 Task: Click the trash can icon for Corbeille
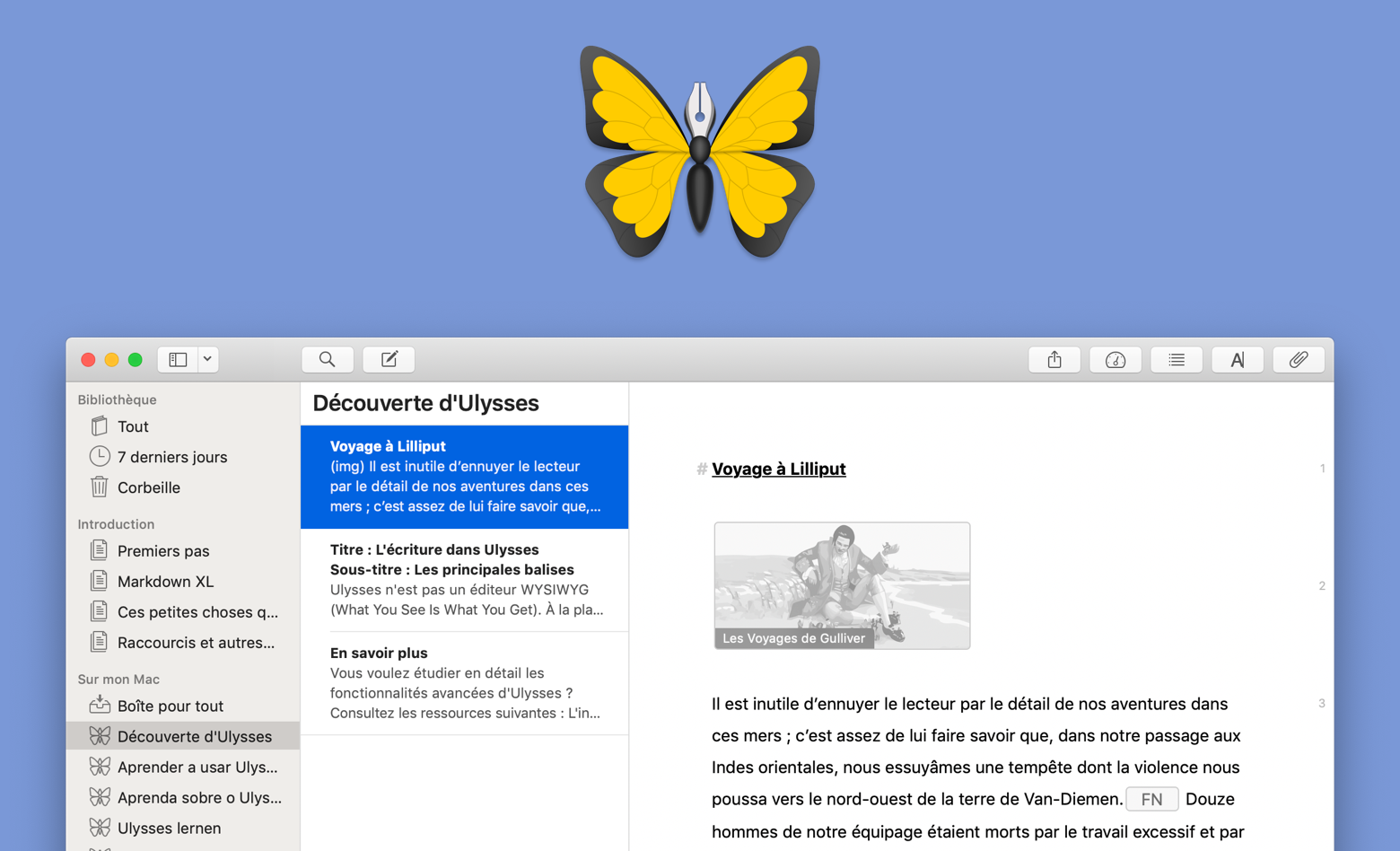click(x=100, y=487)
